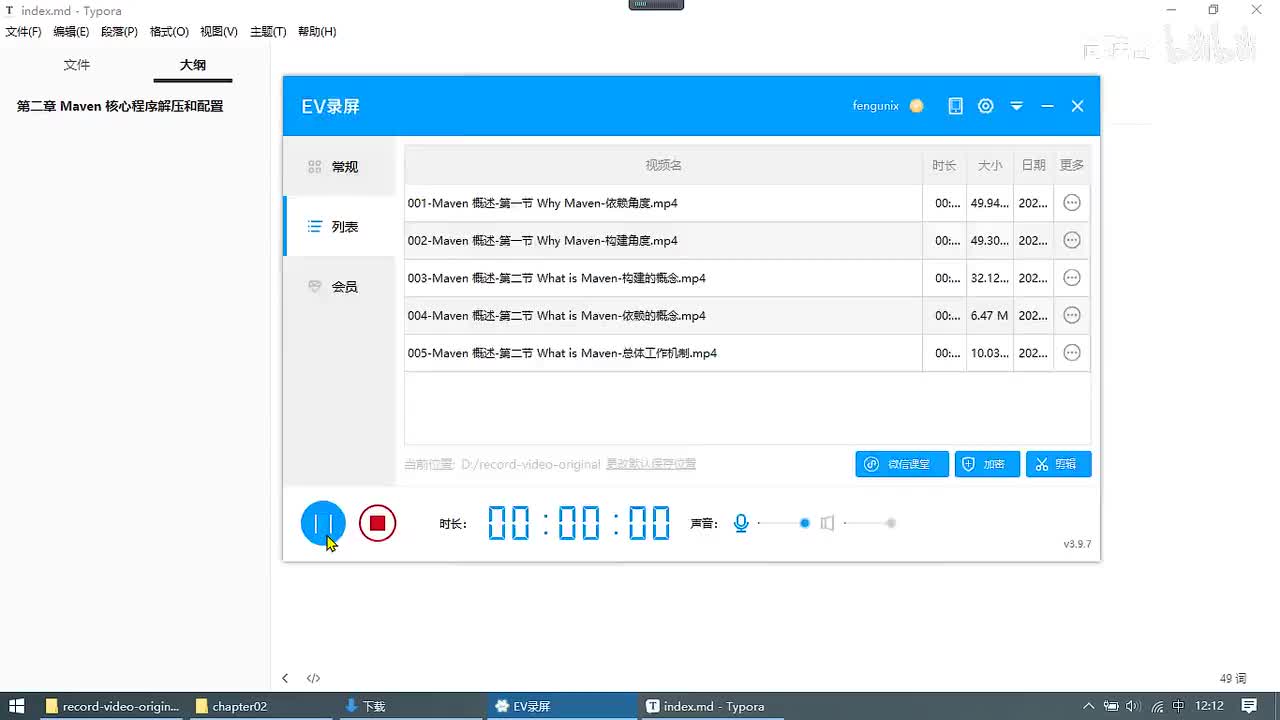Image resolution: width=1280 pixels, height=720 pixels.
Task: Open Typora 主题(T) menu
Action: tap(268, 32)
